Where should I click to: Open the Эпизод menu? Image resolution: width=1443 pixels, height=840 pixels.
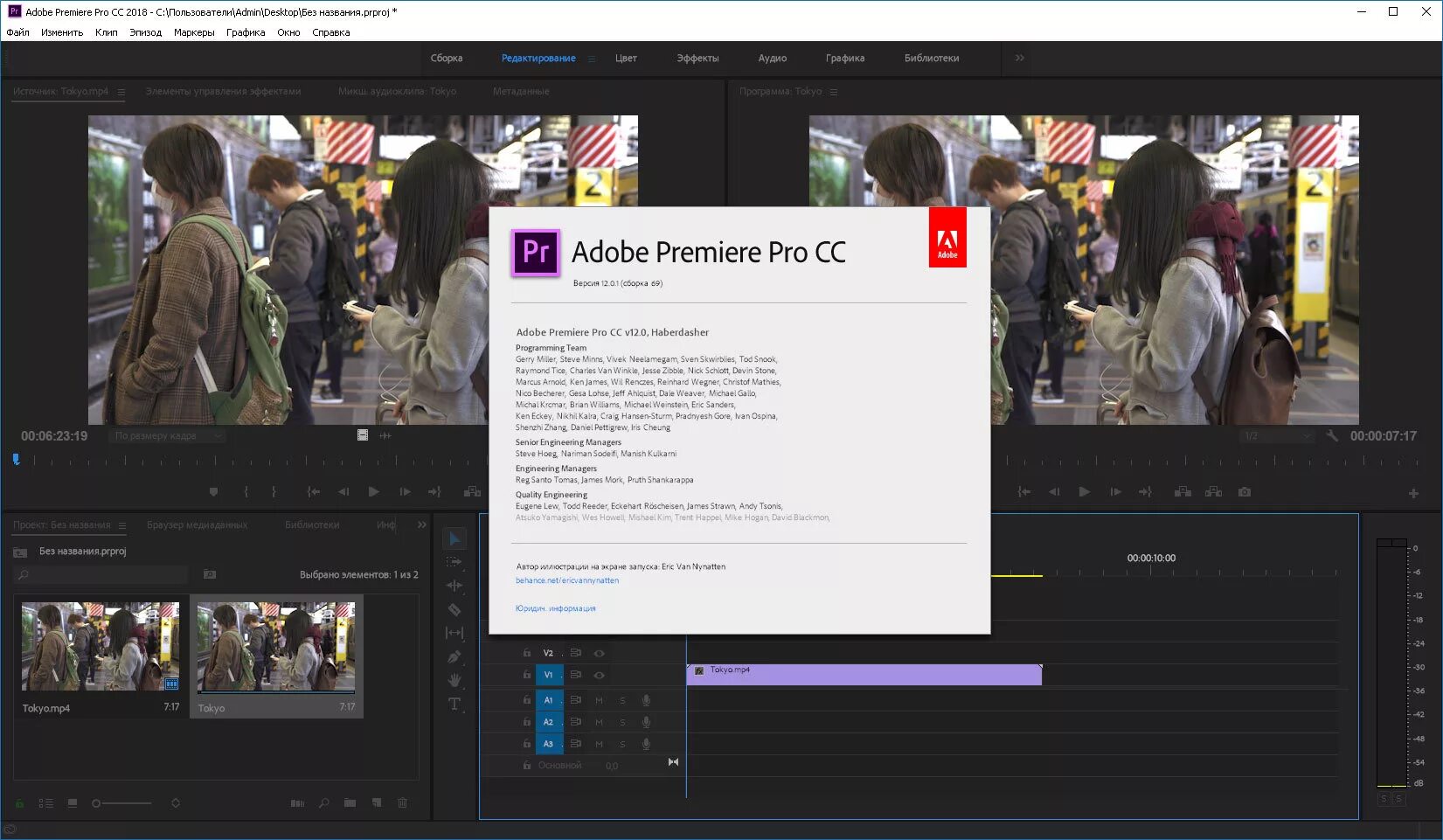coord(145,32)
